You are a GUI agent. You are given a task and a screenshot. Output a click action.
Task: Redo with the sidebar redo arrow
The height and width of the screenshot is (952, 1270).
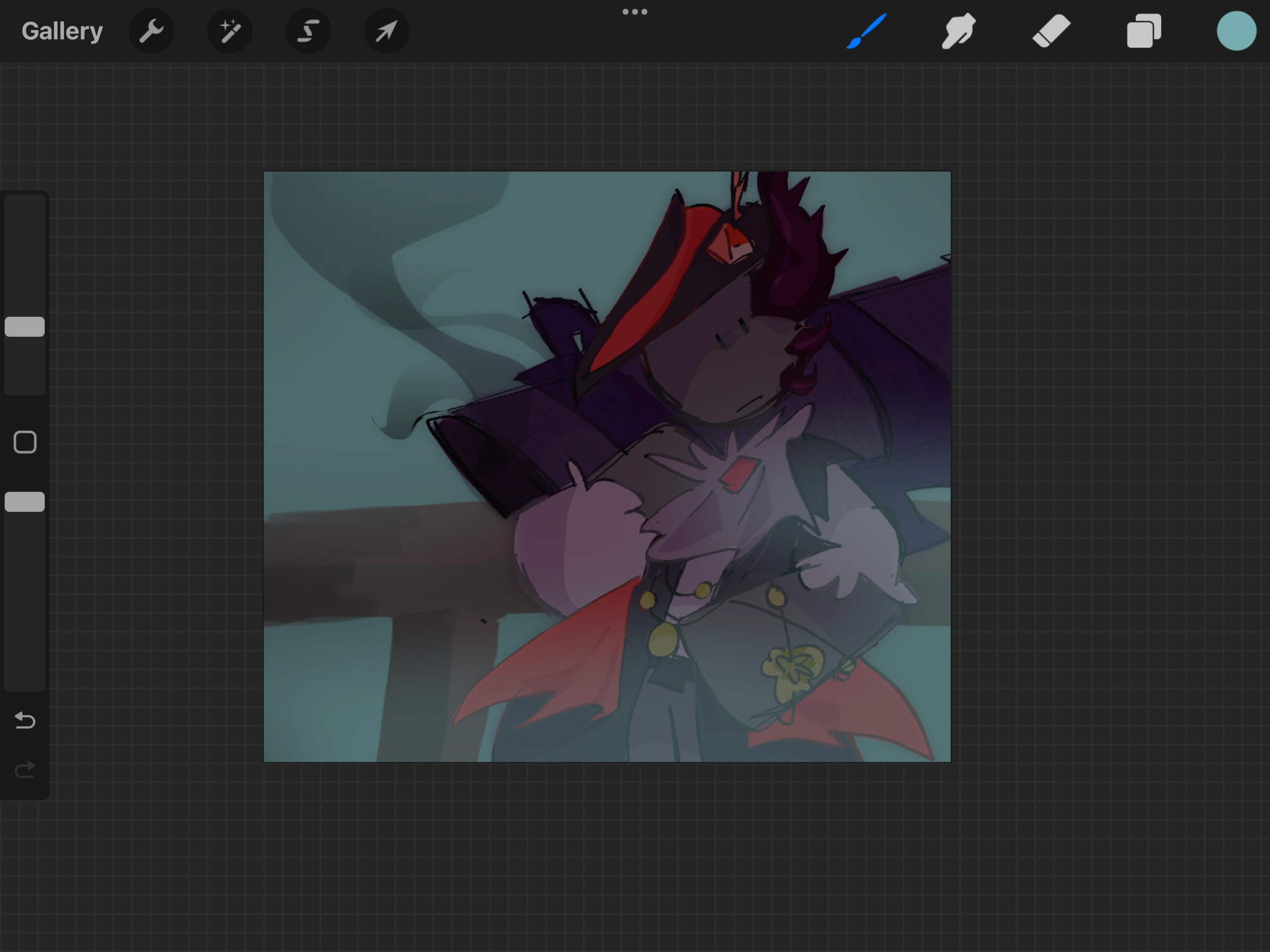[25, 769]
